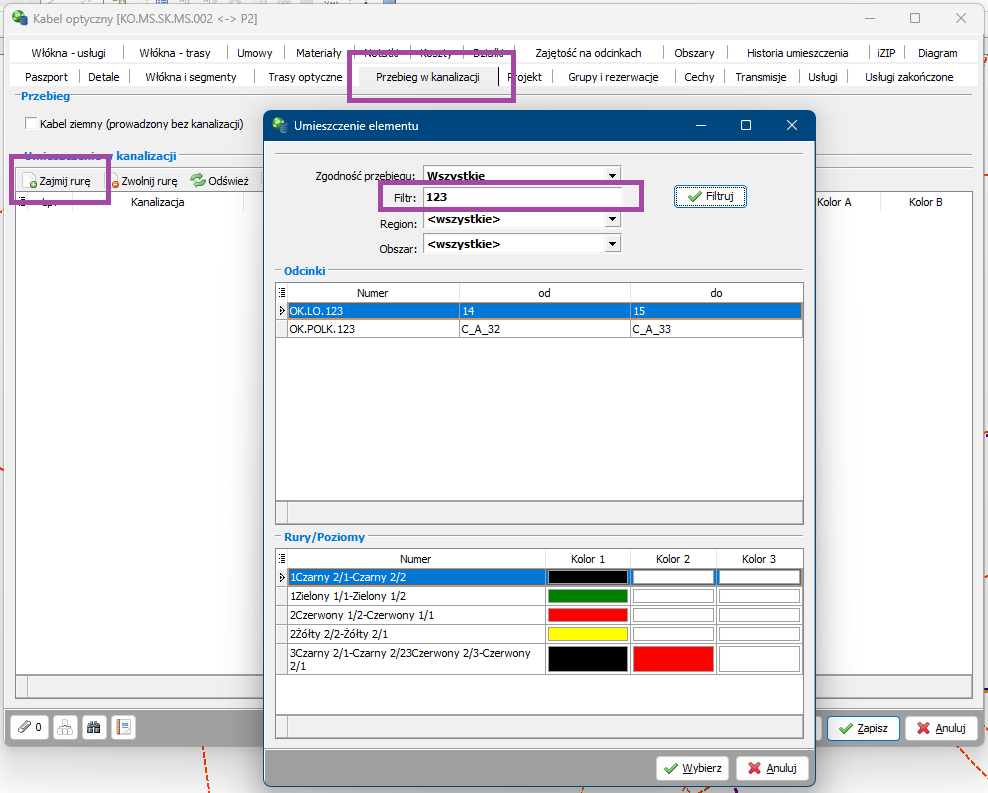The height and width of the screenshot is (793, 988).
Task: Open the Rury/Poziomy grid column chooser icon
Action: point(281,559)
